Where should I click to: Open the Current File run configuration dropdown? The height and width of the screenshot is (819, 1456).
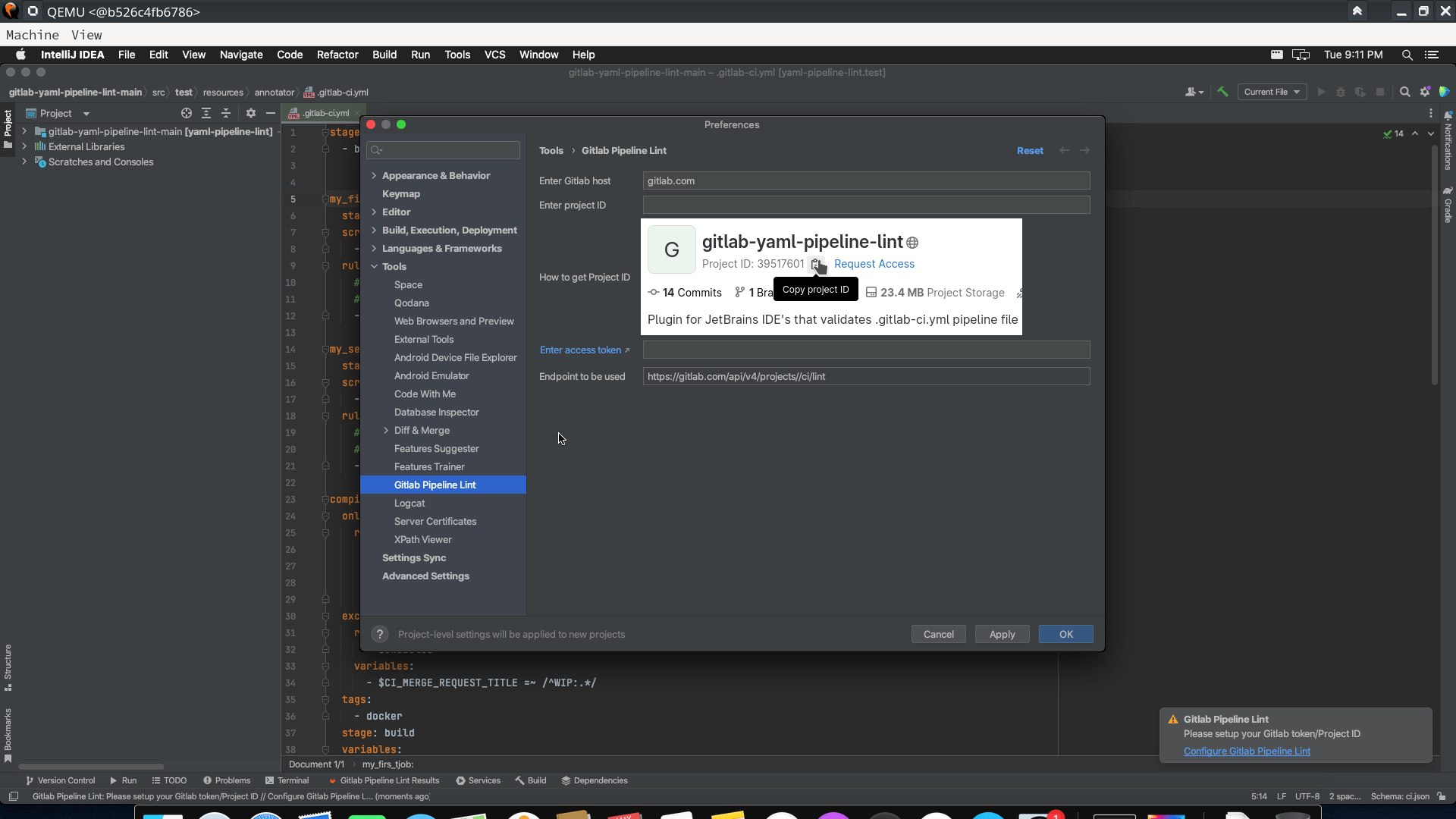1272,91
